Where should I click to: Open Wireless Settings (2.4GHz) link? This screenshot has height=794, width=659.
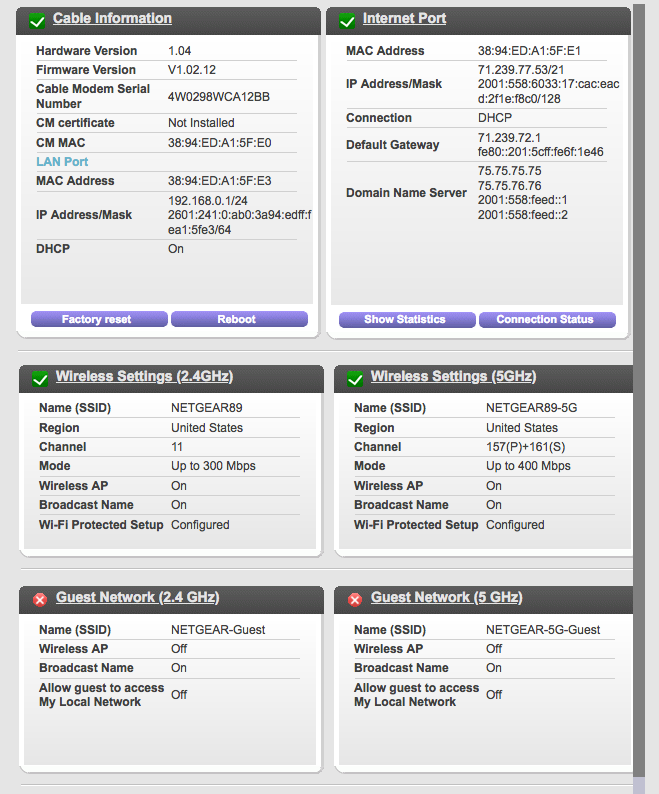coord(144,376)
